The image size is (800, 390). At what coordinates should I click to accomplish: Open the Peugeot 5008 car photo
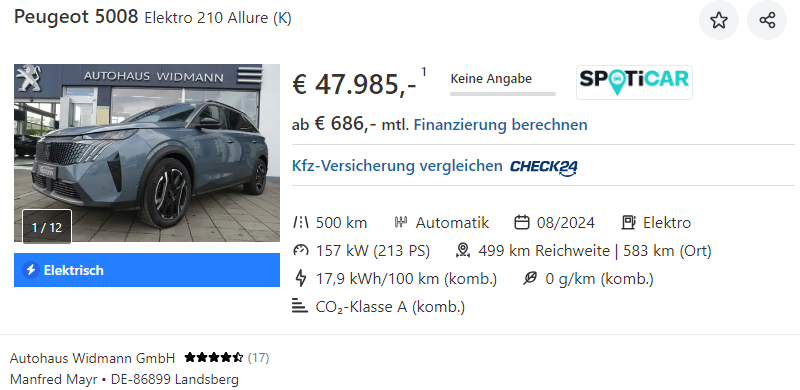[147, 153]
